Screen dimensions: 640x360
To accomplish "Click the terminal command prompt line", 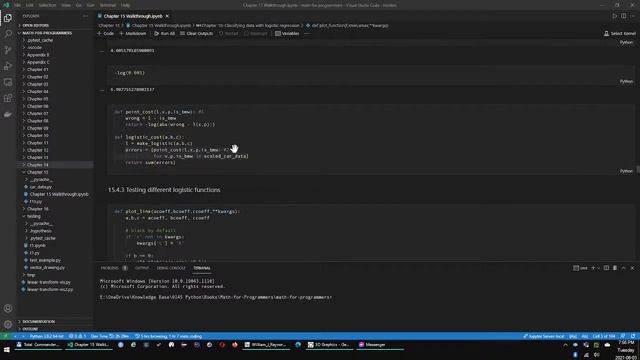I will coord(216,297).
